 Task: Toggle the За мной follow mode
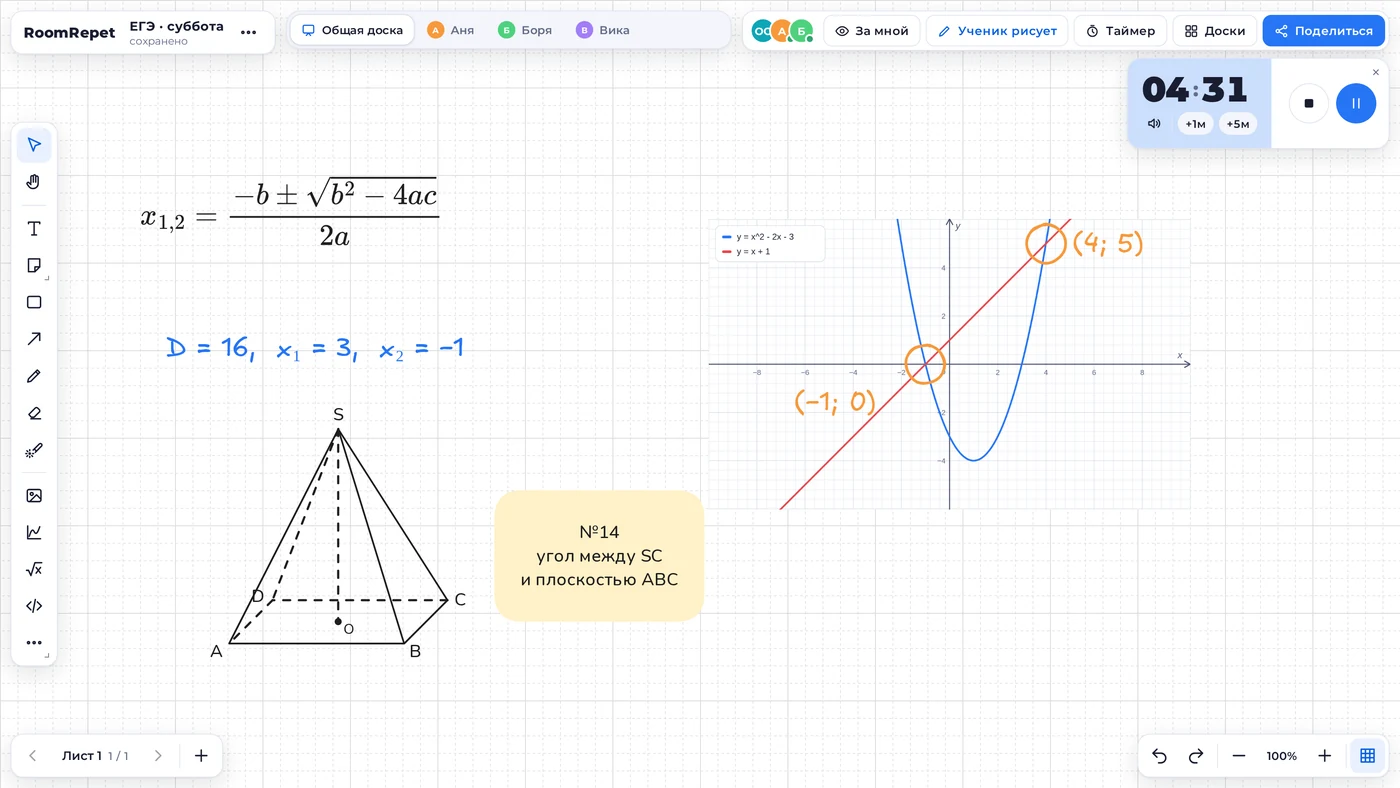click(x=872, y=31)
